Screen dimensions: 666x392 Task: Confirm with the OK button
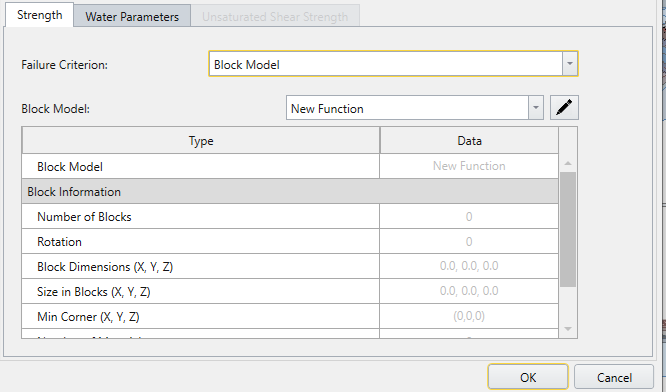[x=528, y=377]
